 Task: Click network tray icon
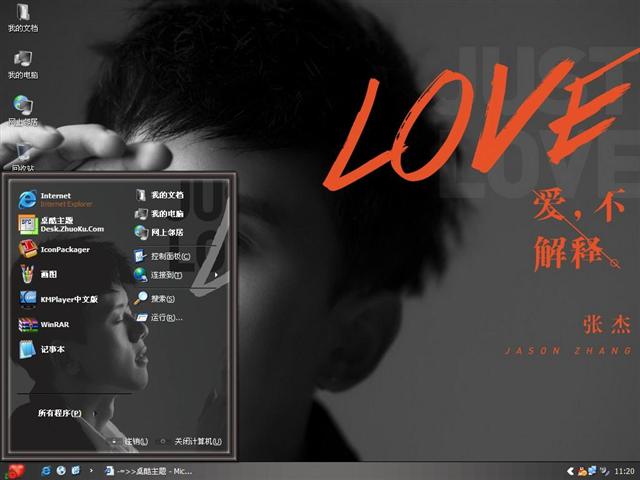tap(592, 471)
